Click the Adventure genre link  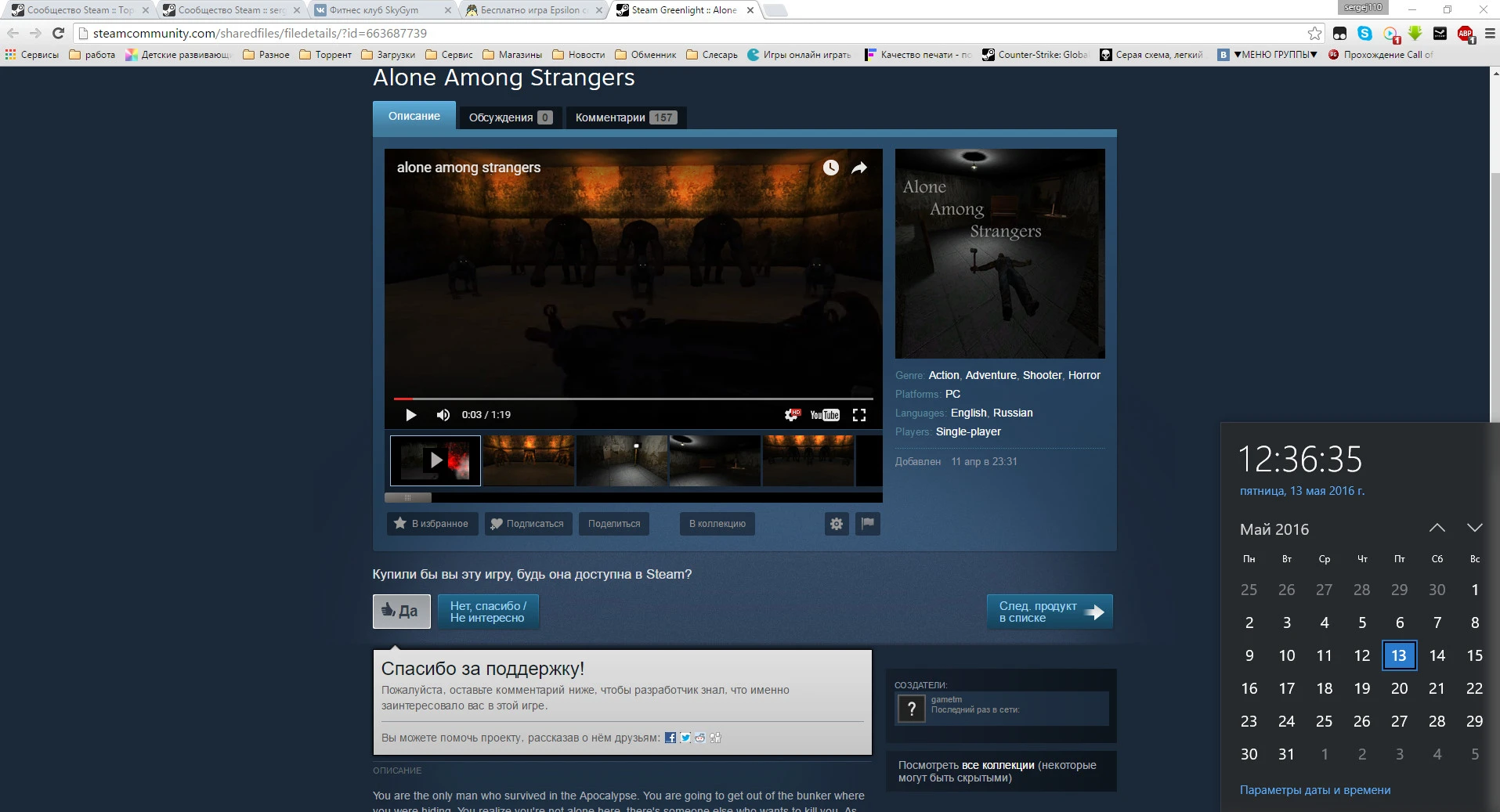click(991, 375)
